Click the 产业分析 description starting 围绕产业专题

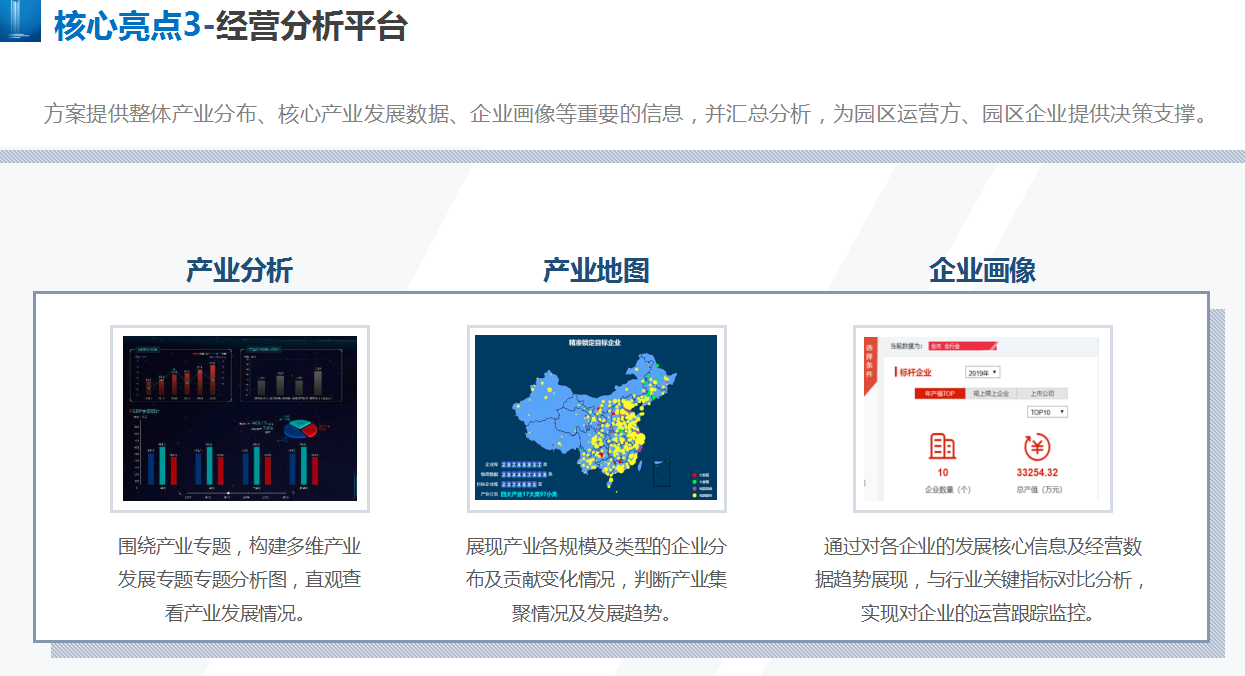click(x=240, y=580)
